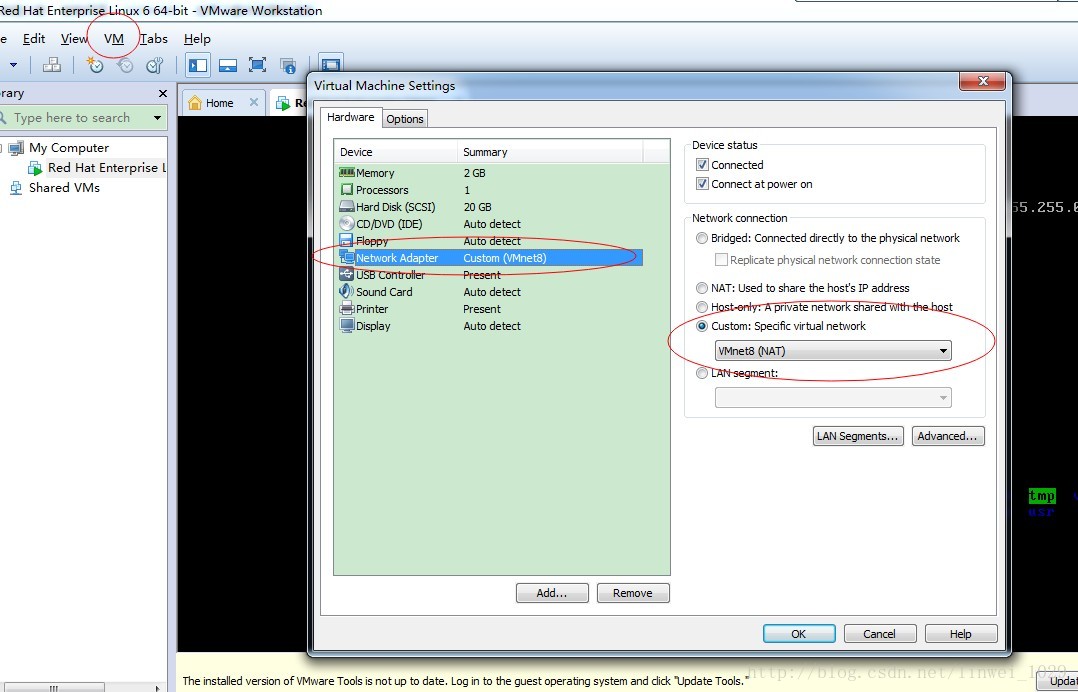This screenshot has width=1078, height=692.
Task: Select the Hard Disk (SCSI) device icon
Action: pos(347,206)
